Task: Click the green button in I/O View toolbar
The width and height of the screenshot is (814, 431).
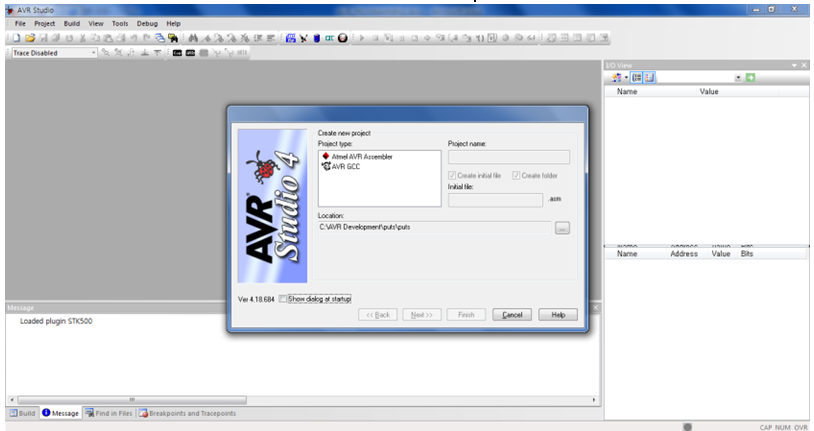Action: 750,77
